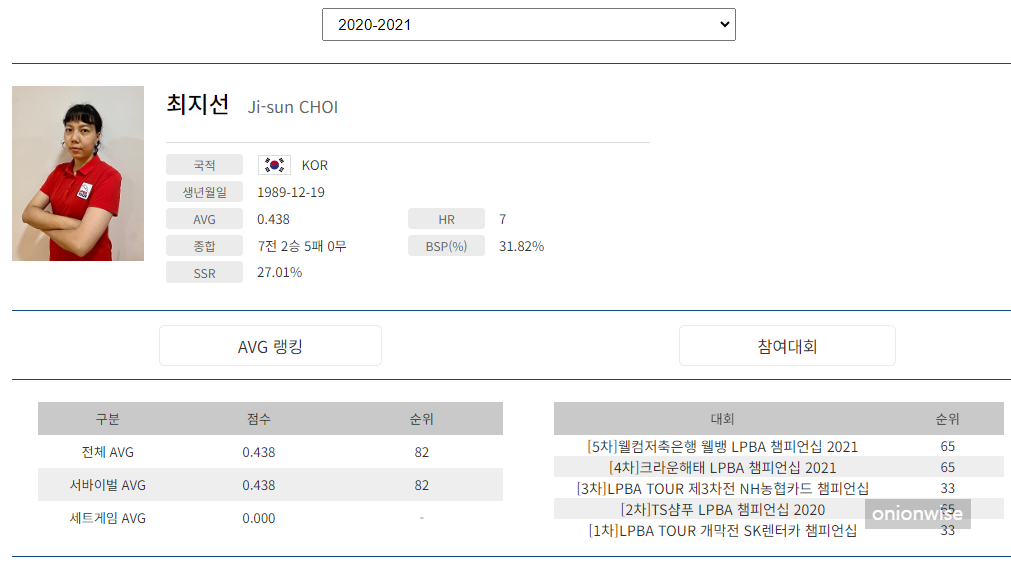
Task: Click the 점수 column header
Action: (x=259, y=419)
